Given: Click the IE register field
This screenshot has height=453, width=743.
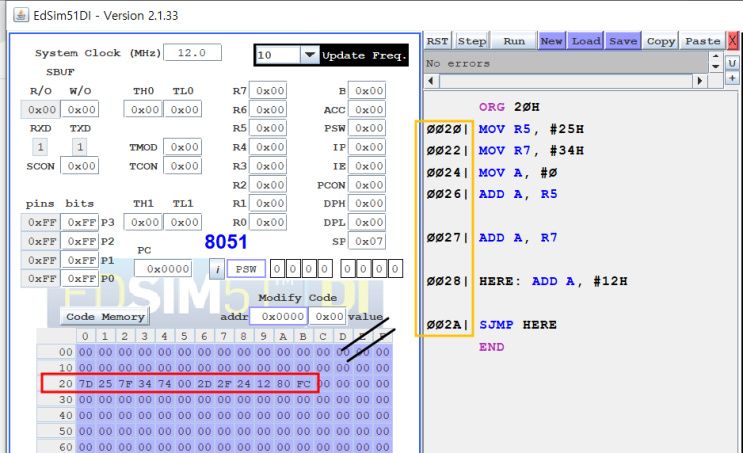Looking at the screenshot, I should tap(367, 166).
